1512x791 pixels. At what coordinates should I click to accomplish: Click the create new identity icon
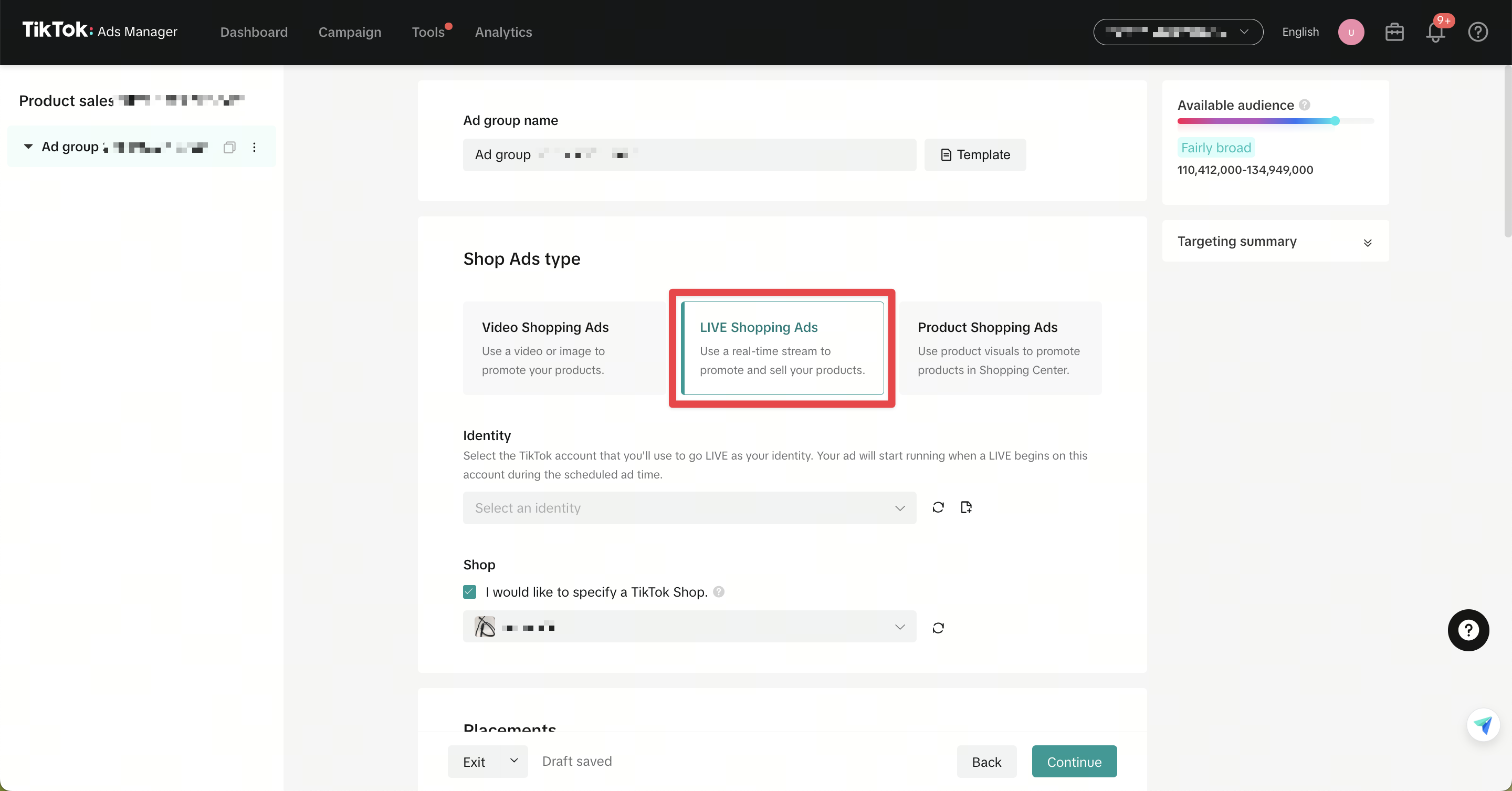click(966, 507)
